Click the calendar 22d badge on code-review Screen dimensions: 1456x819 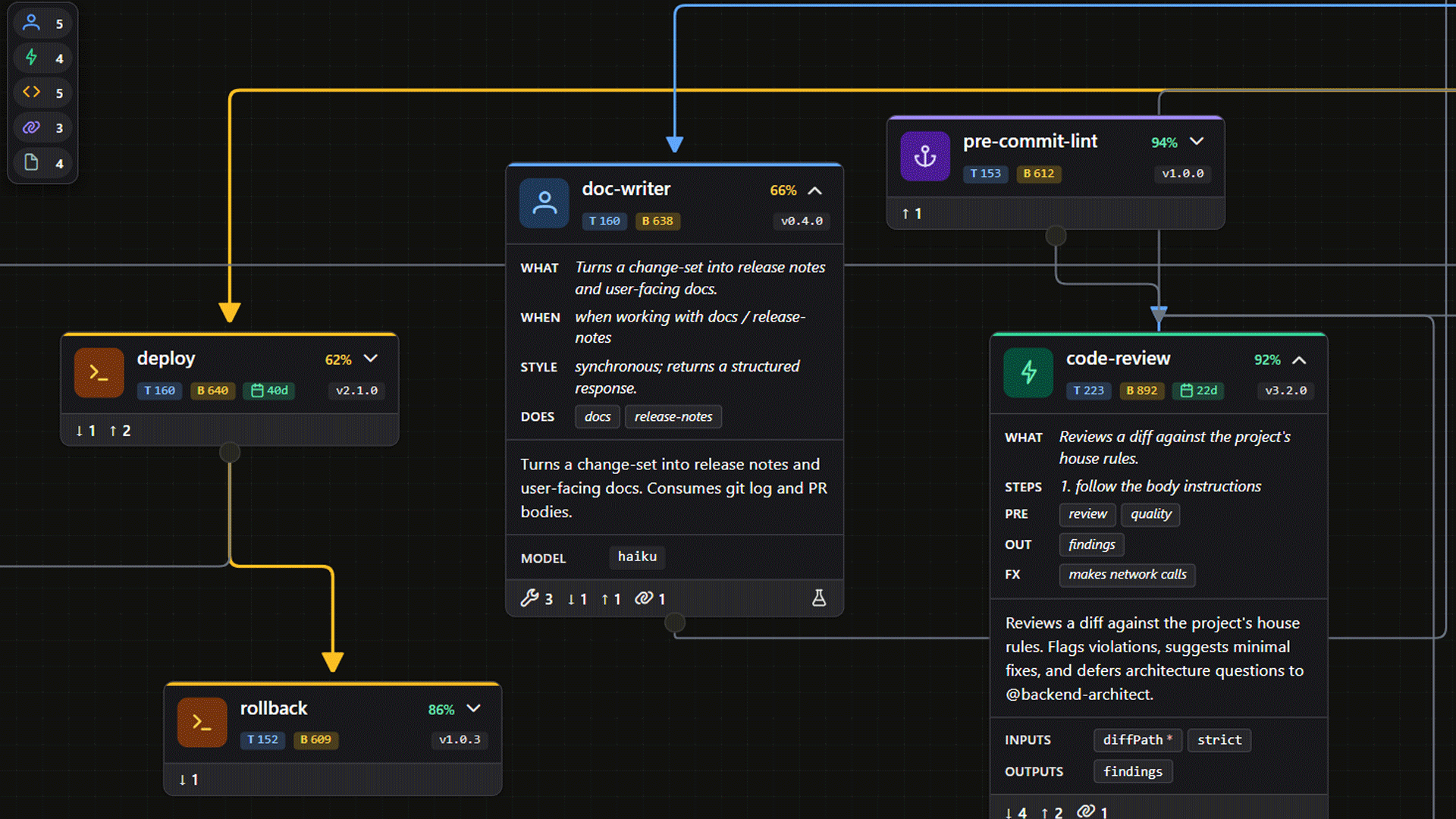1200,391
